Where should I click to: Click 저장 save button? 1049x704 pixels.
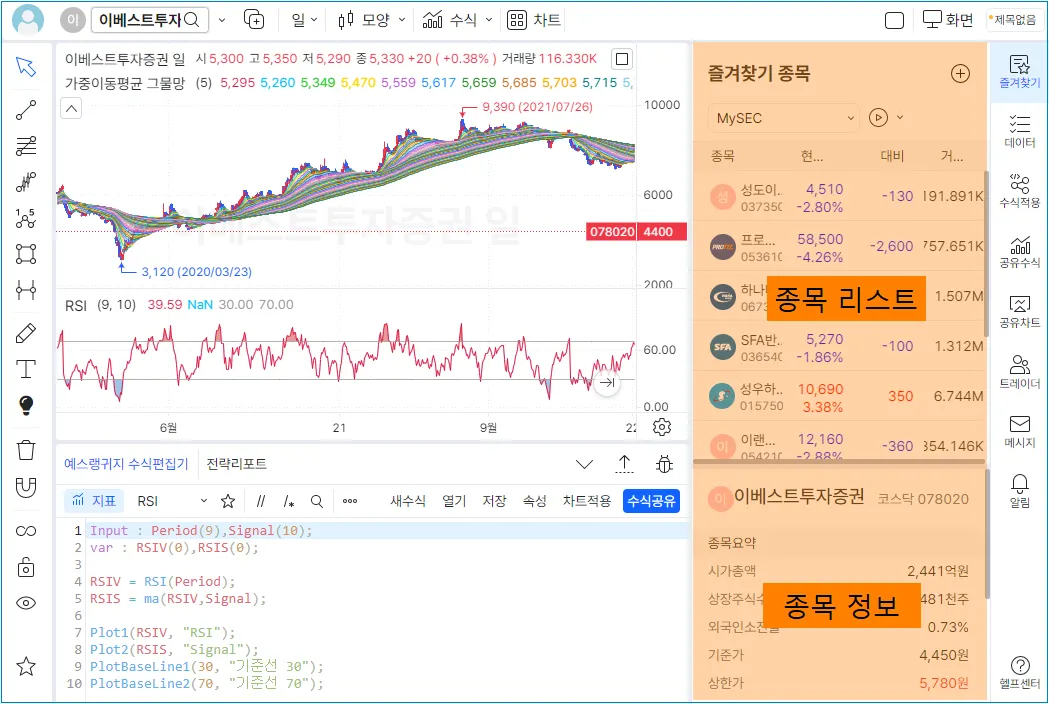pyautogui.click(x=494, y=501)
